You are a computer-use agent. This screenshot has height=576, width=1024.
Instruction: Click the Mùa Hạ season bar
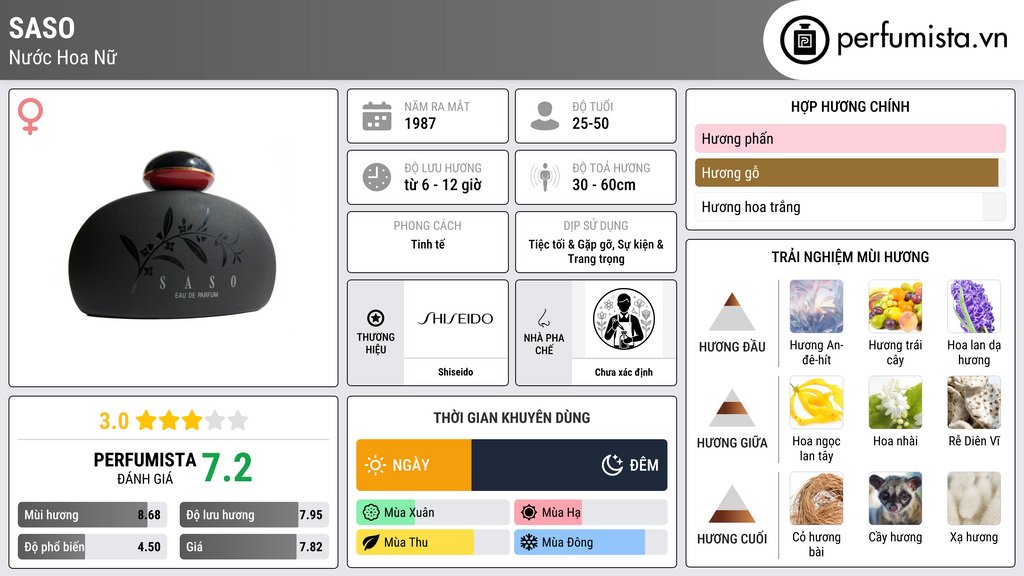tap(591, 513)
